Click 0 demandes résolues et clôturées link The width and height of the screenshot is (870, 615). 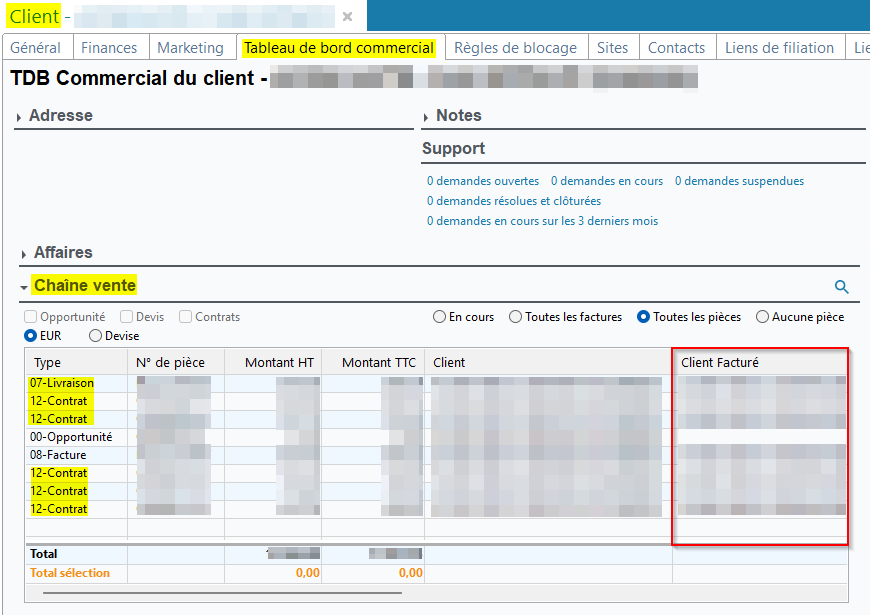coord(514,201)
